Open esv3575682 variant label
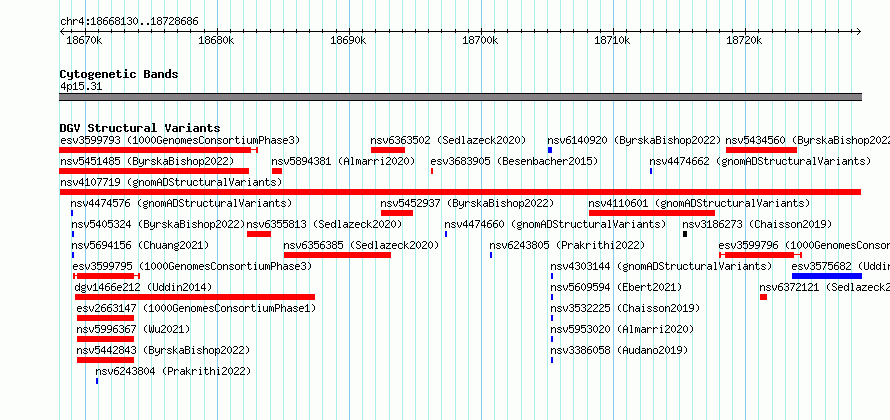 point(841,266)
